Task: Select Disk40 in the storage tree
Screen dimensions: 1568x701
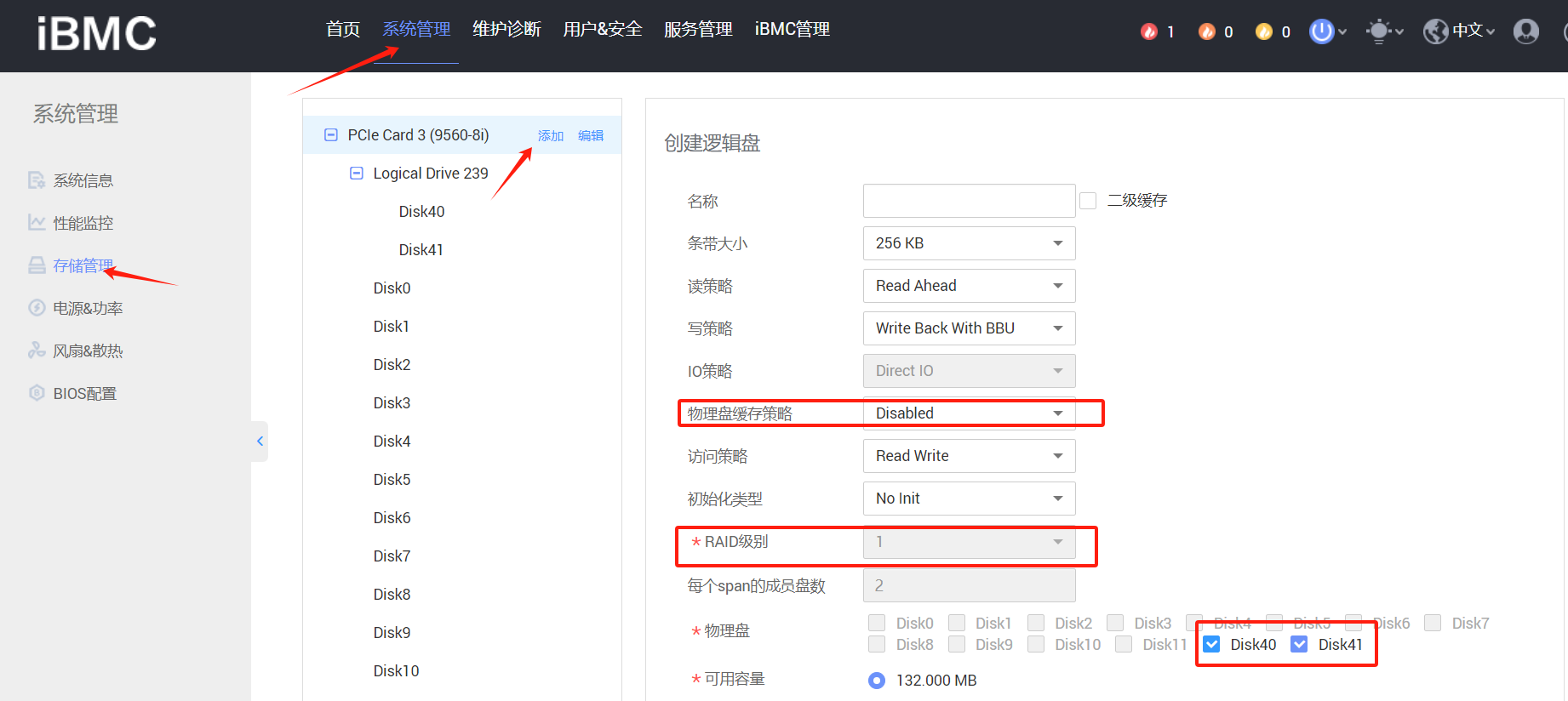Action: (x=421, y=212)
